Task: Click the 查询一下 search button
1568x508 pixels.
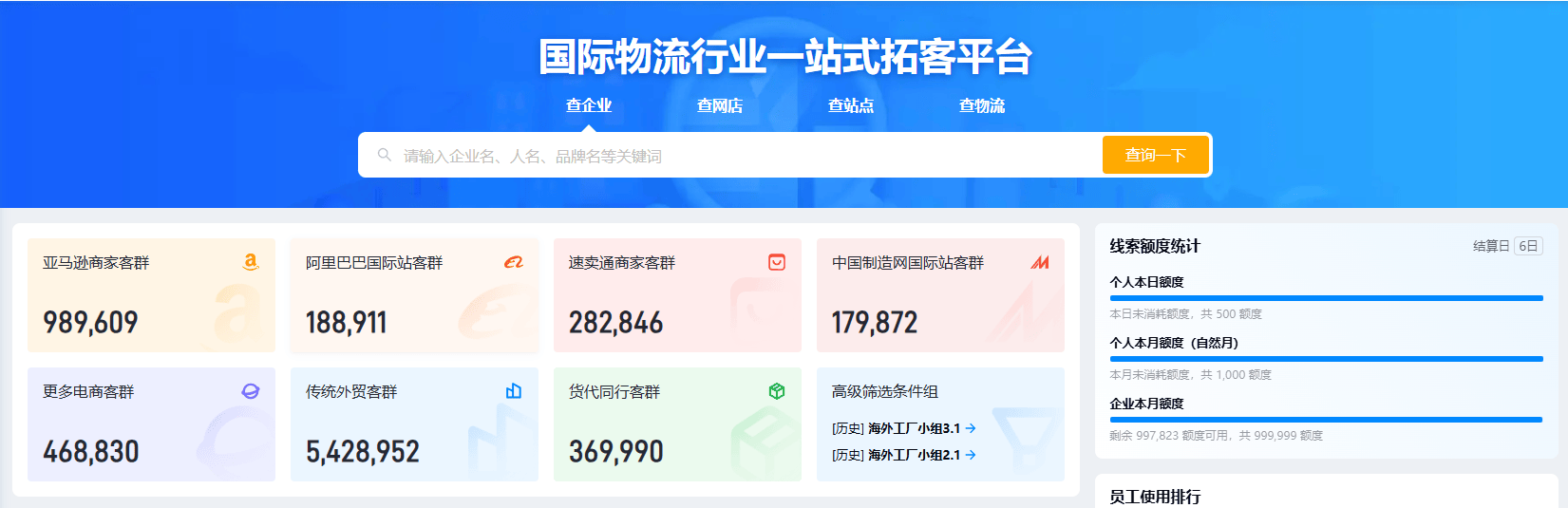Action: pos(1156,155)
